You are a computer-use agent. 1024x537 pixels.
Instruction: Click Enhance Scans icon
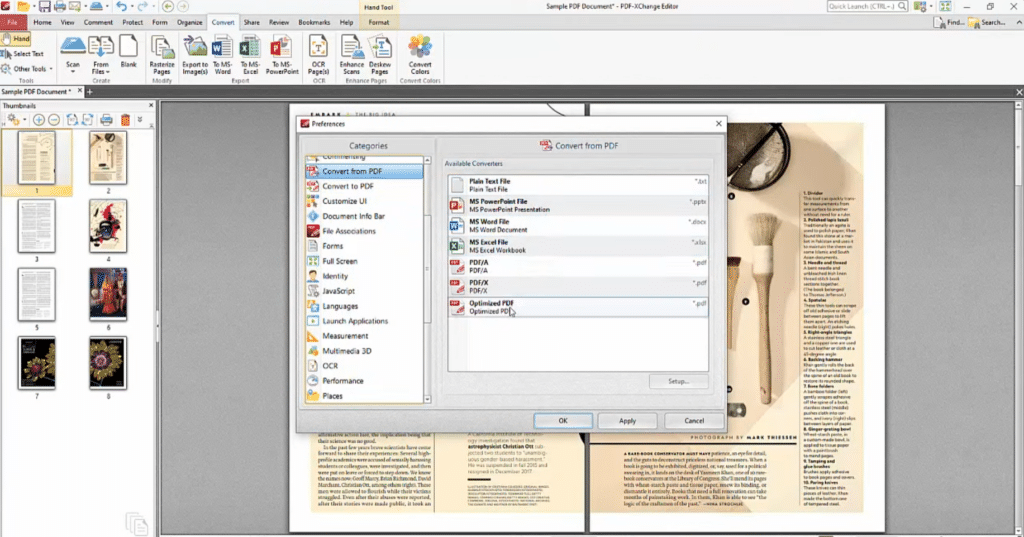(351, 55)
